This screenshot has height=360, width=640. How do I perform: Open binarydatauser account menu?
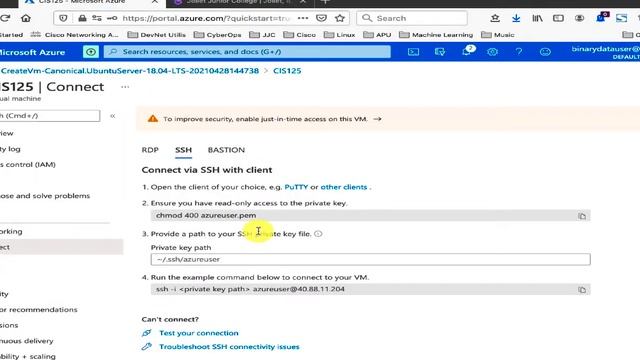coord(605,52)
